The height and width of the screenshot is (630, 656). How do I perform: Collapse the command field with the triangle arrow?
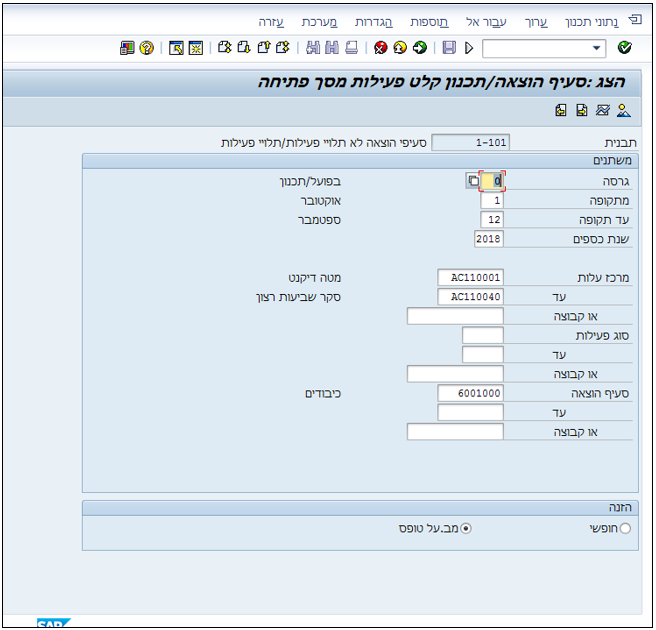469,48
